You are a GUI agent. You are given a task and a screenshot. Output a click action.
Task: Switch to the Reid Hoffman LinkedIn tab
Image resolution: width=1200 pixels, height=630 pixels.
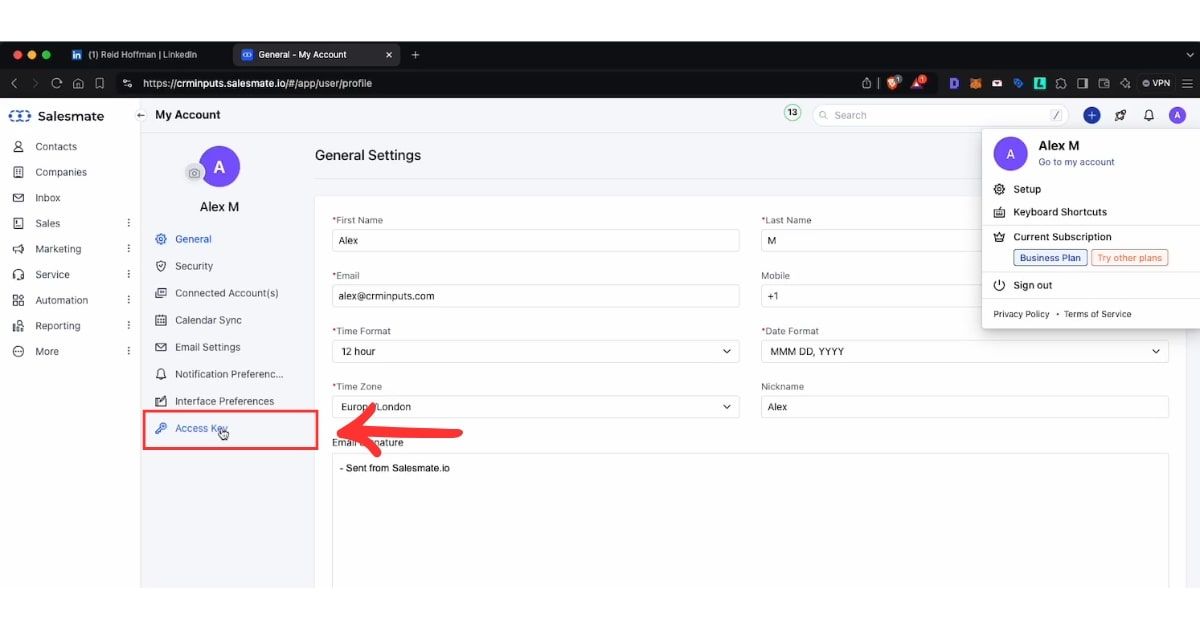pos(143,55)
